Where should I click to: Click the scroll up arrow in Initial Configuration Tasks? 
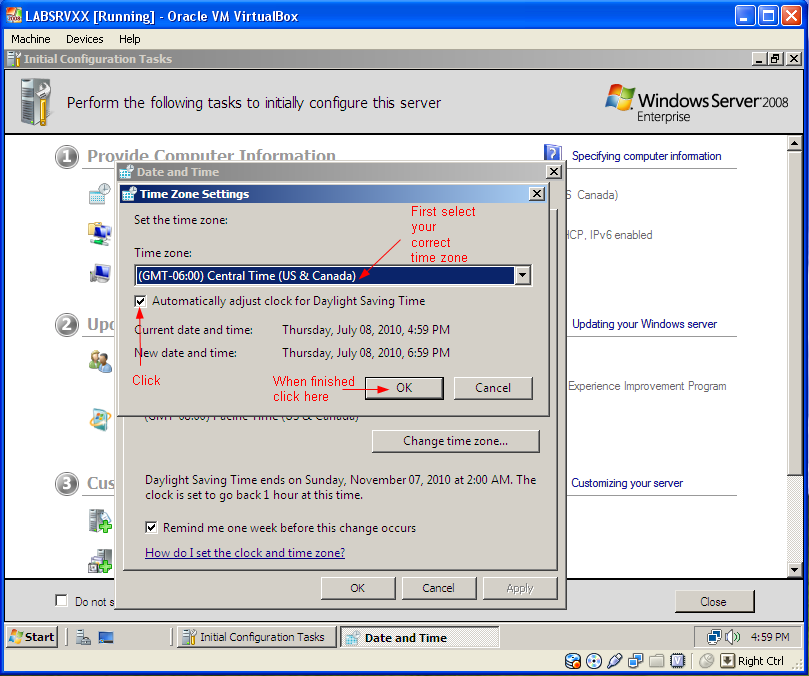(x=795, y=143)
